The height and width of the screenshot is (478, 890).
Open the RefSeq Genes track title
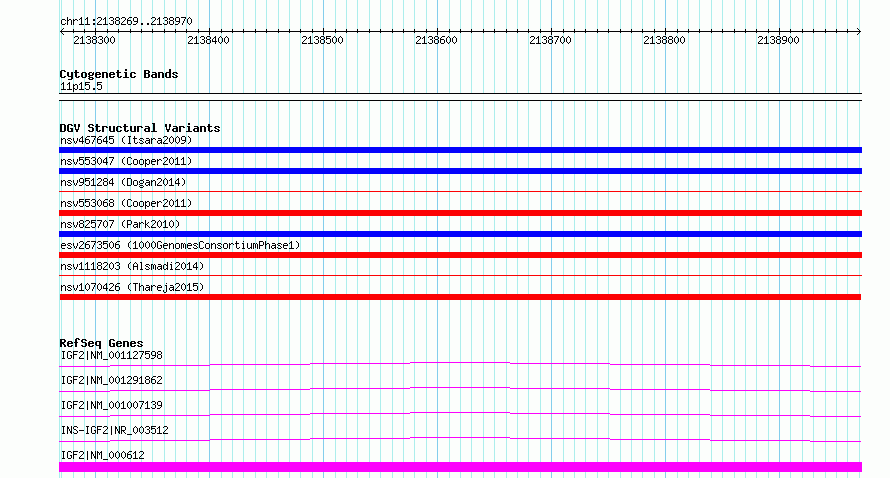click(x=101, y=343)
